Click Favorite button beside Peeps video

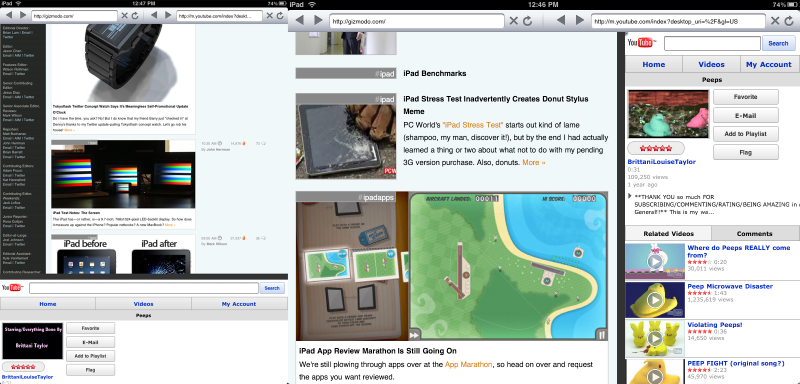click(x=745, y=97)
